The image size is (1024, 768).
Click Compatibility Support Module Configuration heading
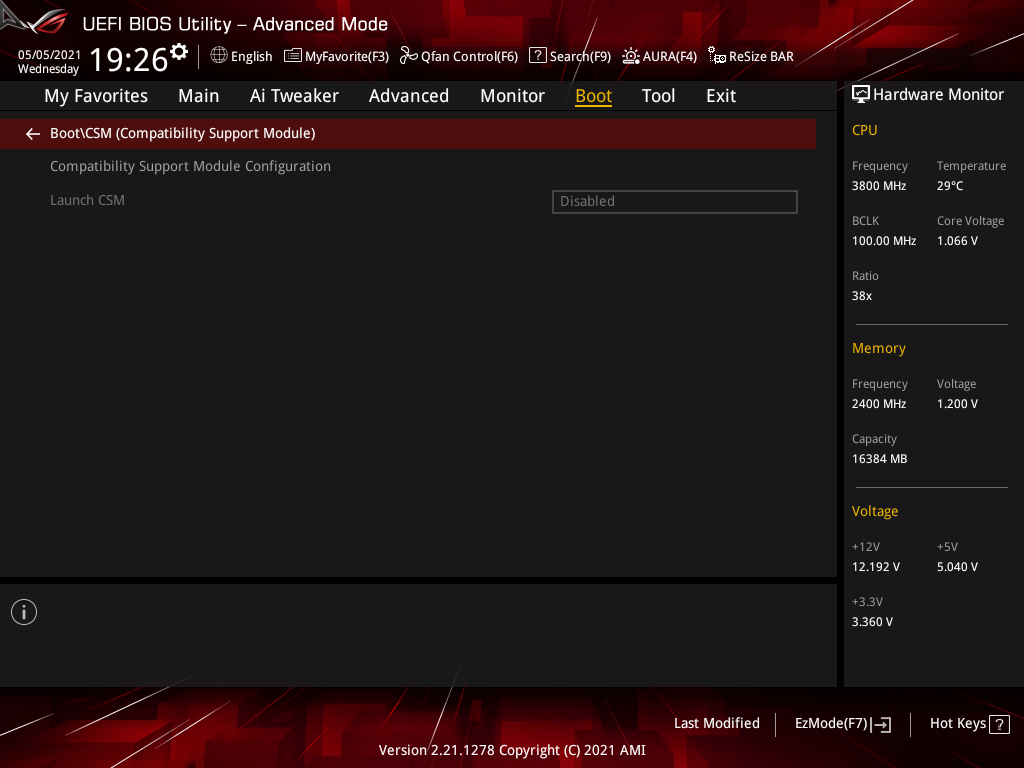(191, 167)
